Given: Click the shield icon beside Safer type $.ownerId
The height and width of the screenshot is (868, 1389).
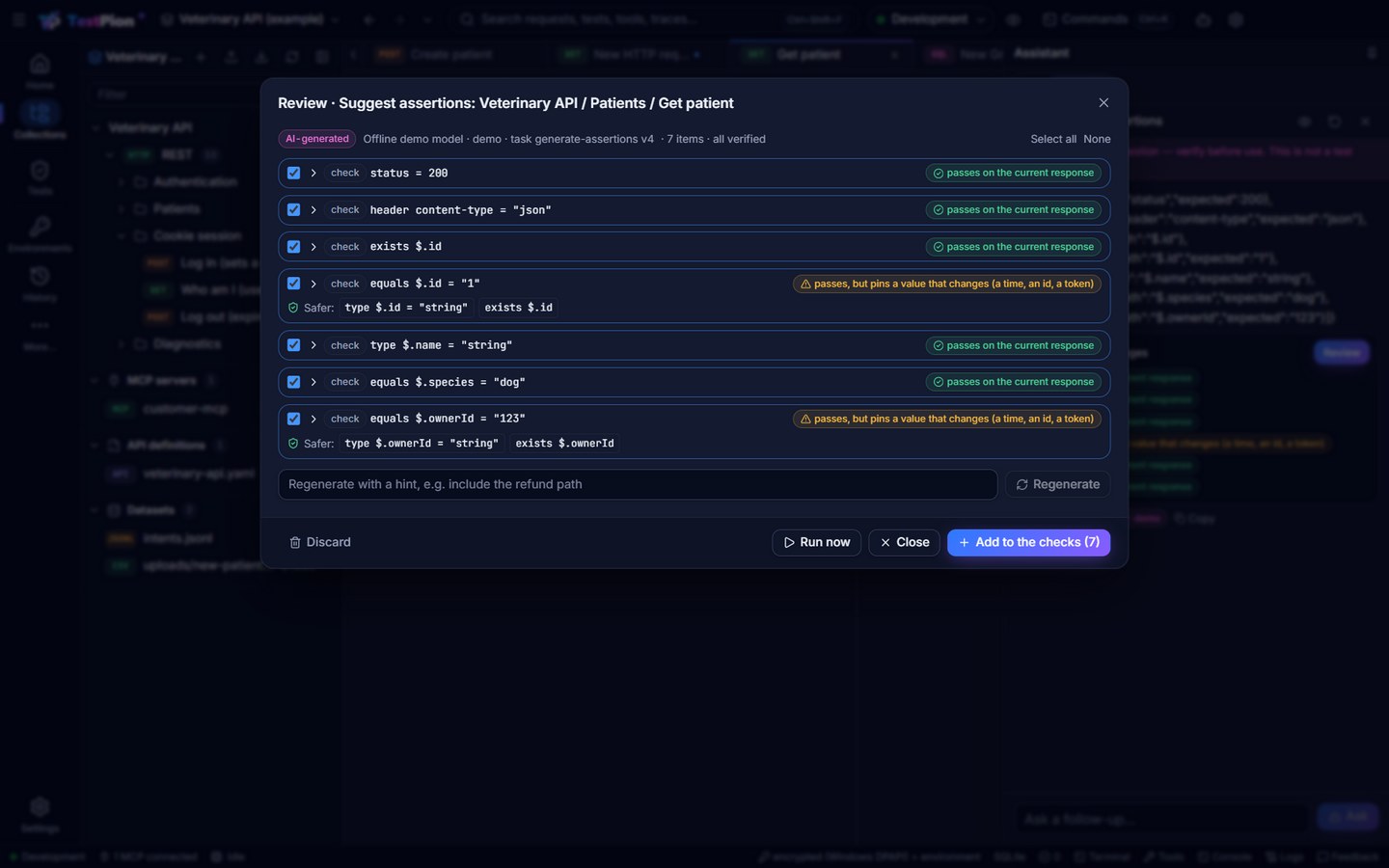Looking at the screenshot, I should (293, 444).
